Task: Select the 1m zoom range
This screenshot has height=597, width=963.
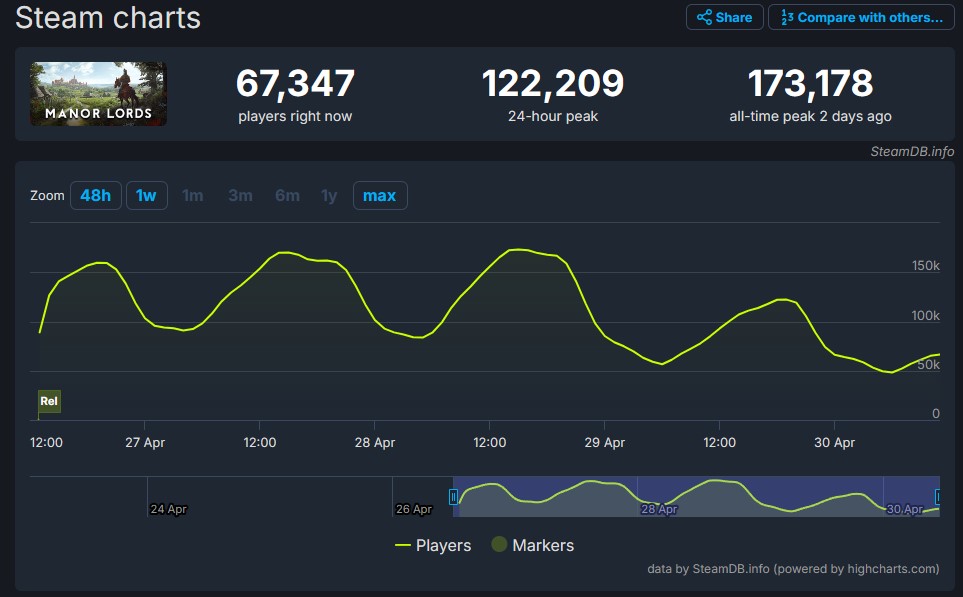Action: coord(193,195)
